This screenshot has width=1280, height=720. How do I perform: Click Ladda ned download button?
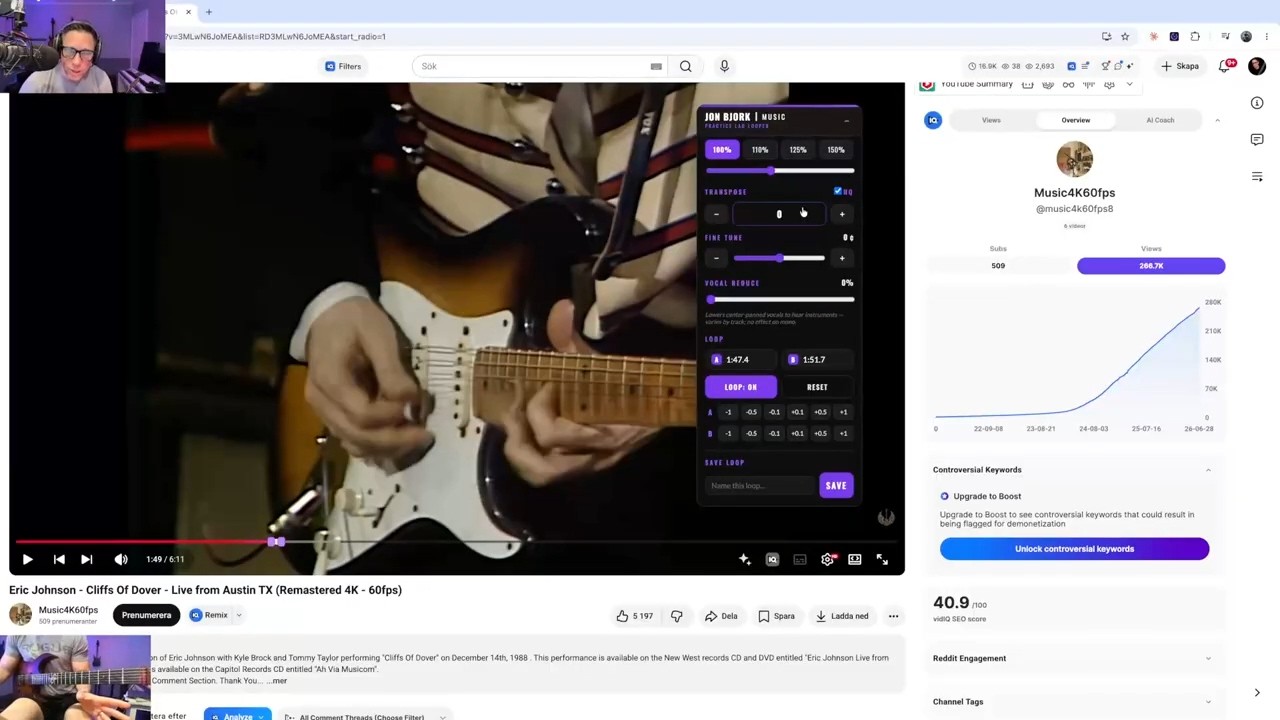point(842,616)
